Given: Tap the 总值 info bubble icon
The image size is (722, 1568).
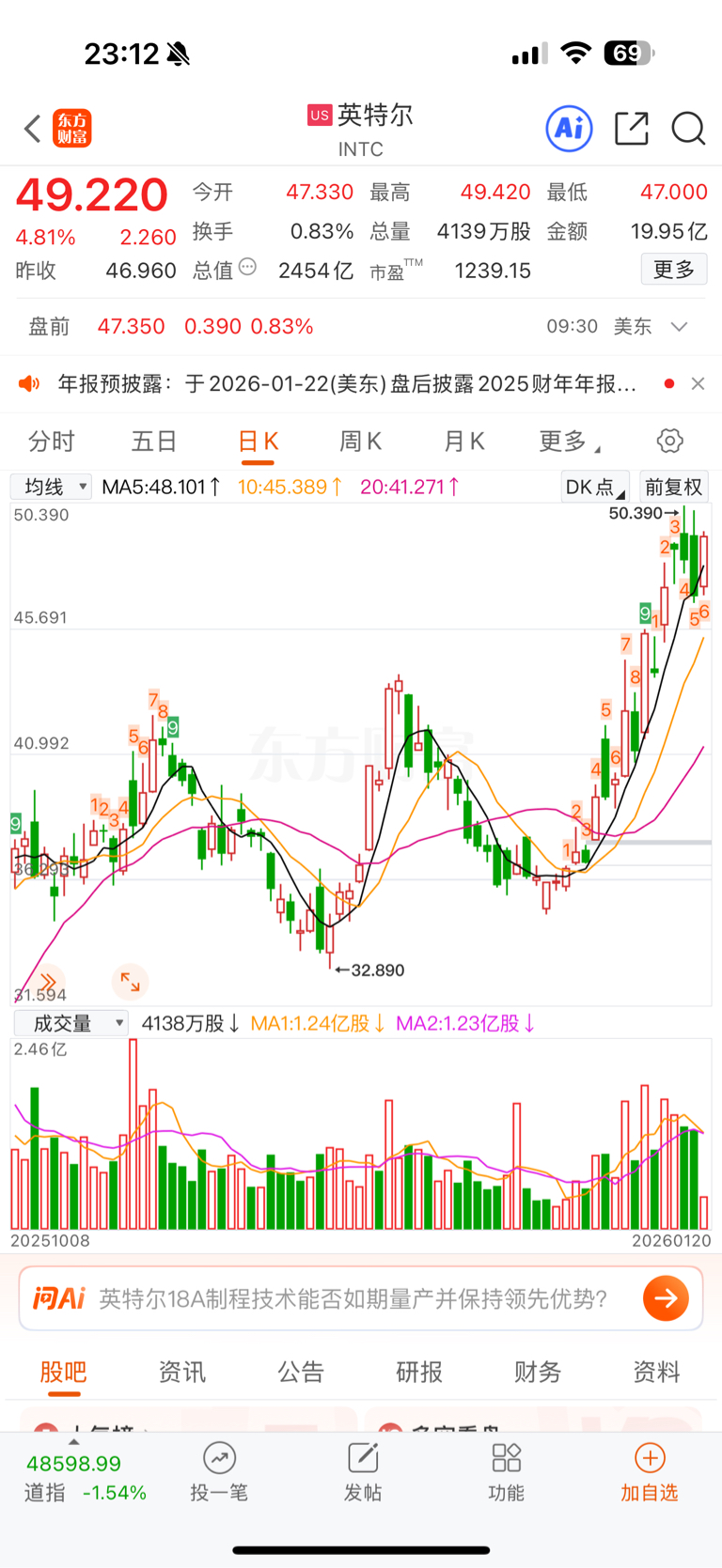Looking at the screenshot, I should pos(247,267).
